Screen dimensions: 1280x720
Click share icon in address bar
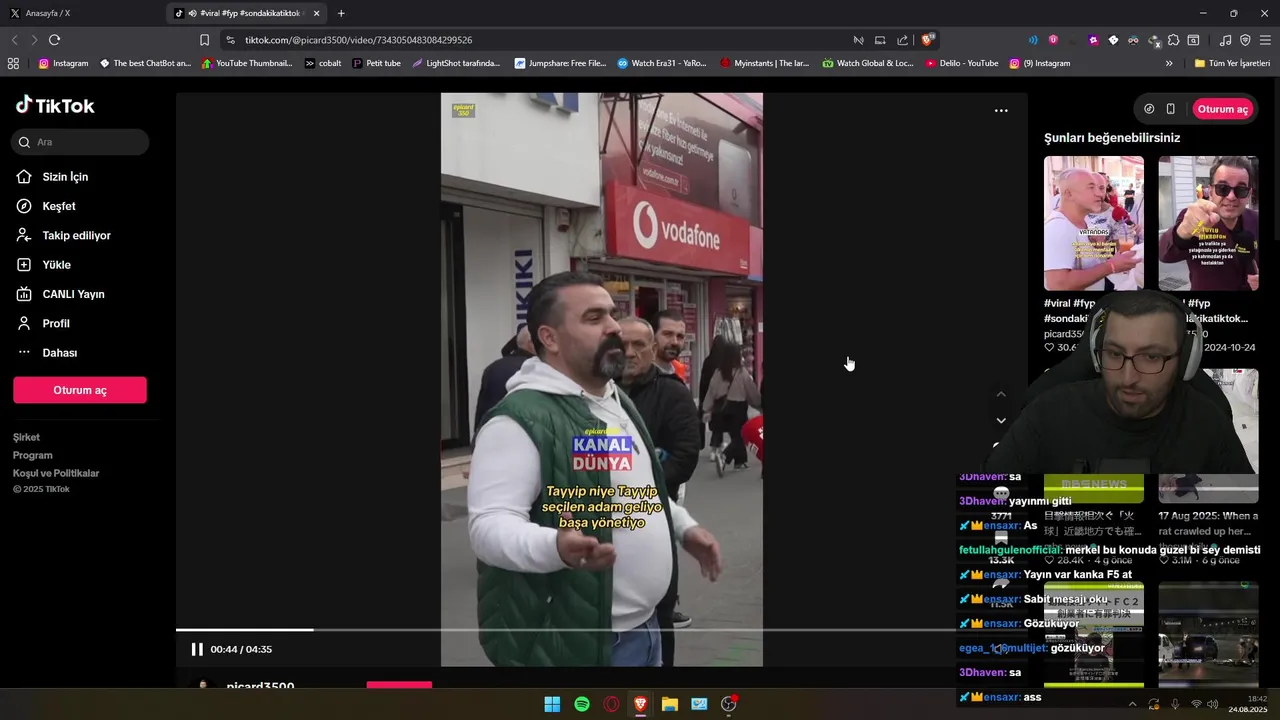click(x=902, y=40)
